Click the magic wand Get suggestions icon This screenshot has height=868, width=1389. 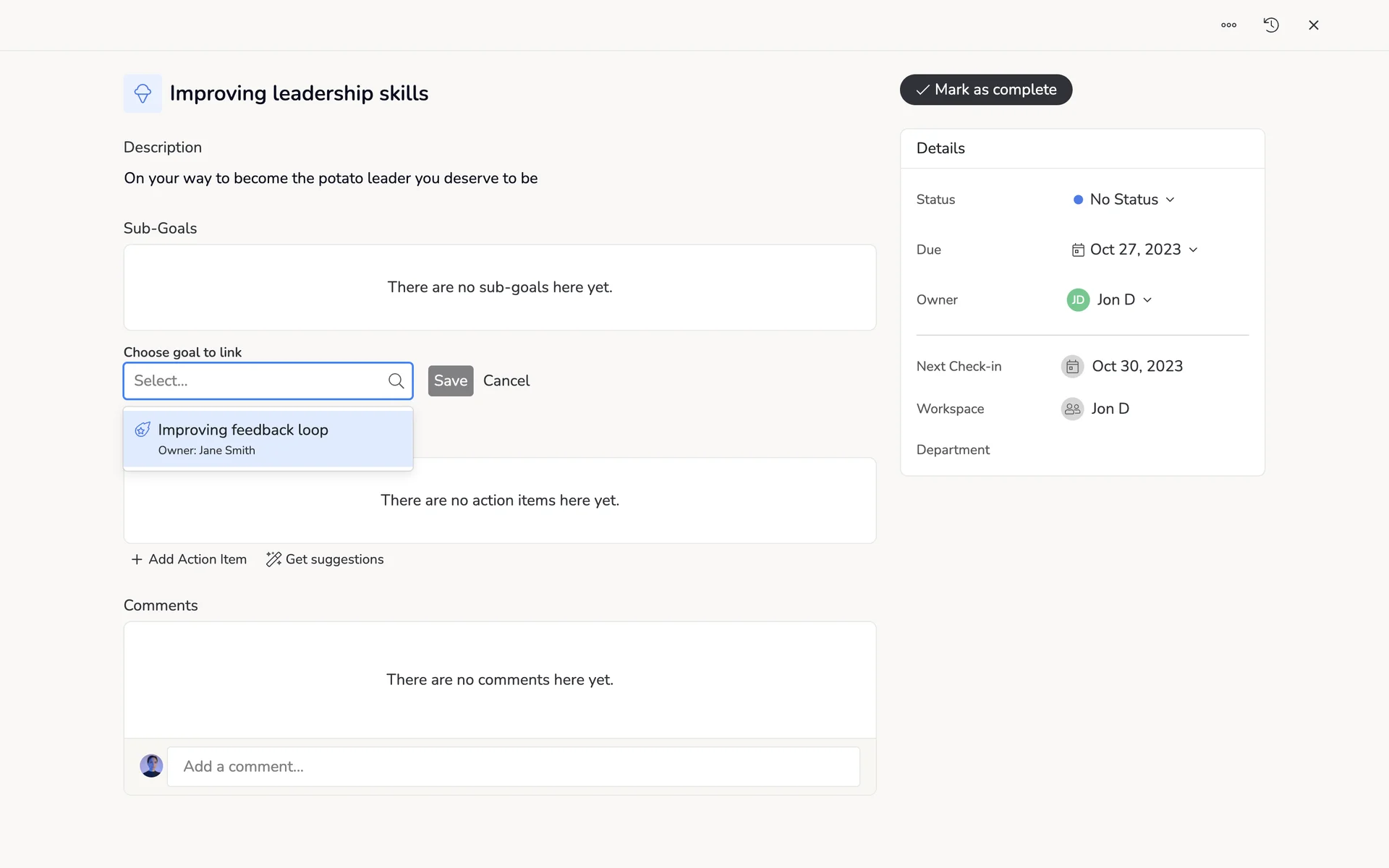[273, 559]
